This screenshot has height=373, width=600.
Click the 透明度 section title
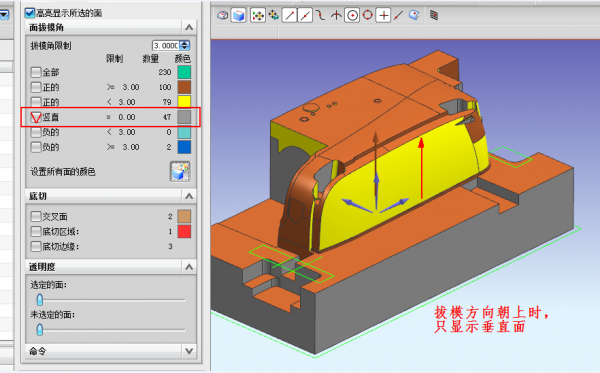42,267
